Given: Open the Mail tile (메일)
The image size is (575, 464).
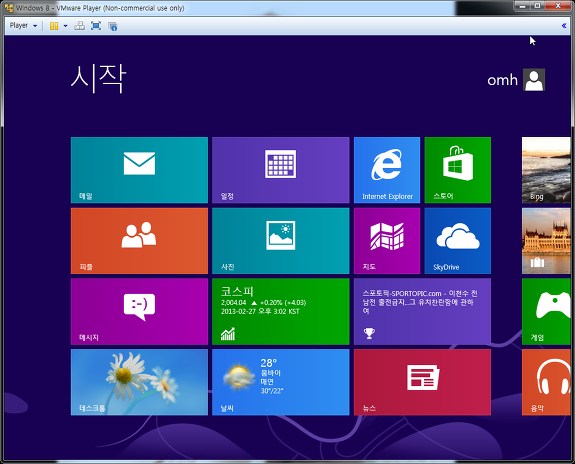Looking at the screenshot, I should point(139,170).
